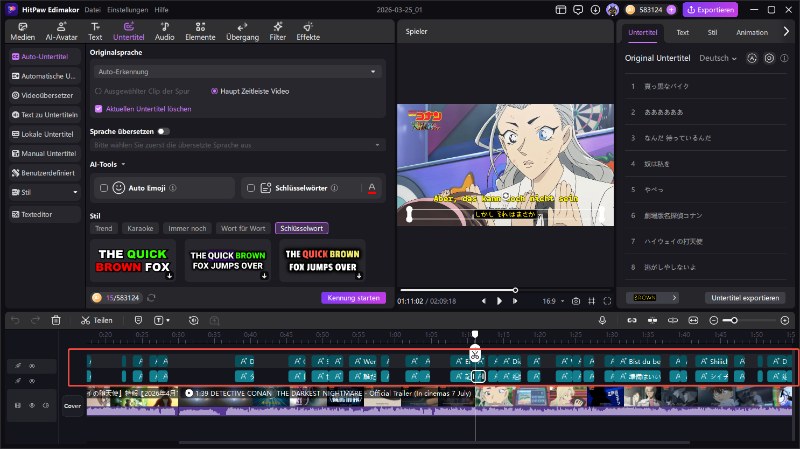
Task: Click the speed clock icon in timeline toolbar
Action: (193, 320)
